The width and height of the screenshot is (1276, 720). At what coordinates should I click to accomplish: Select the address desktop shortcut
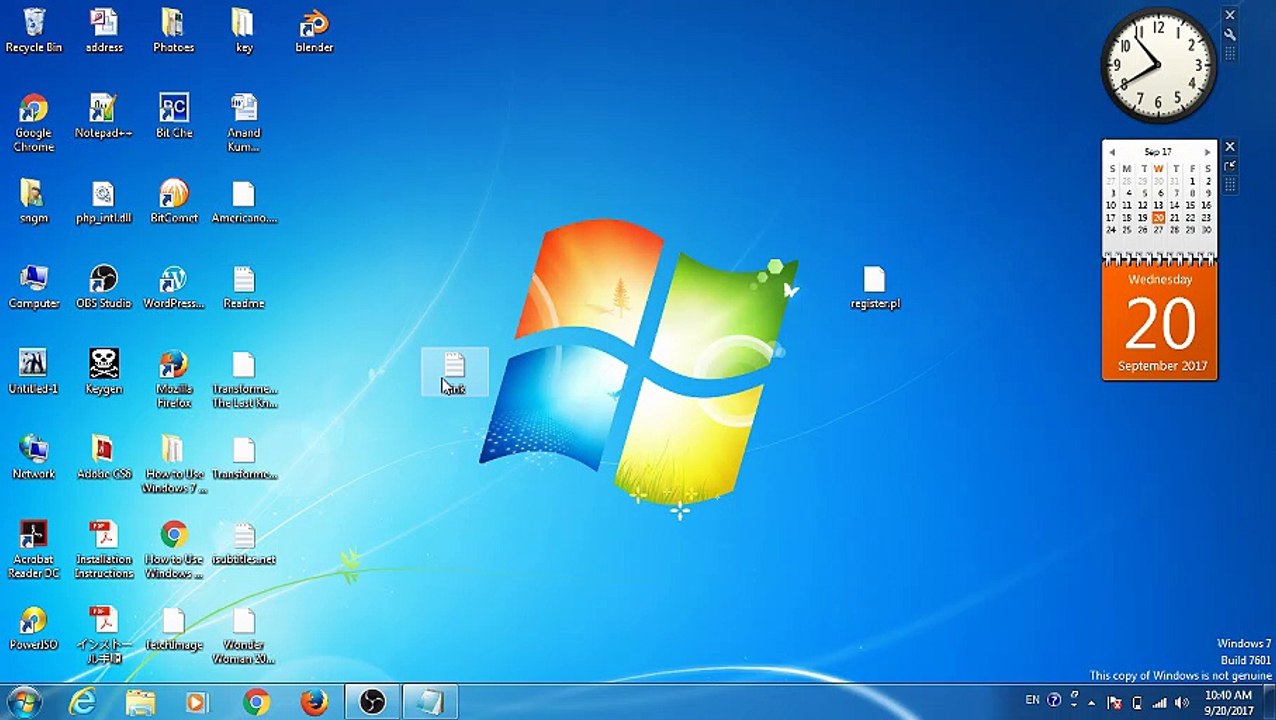point(103,30)
